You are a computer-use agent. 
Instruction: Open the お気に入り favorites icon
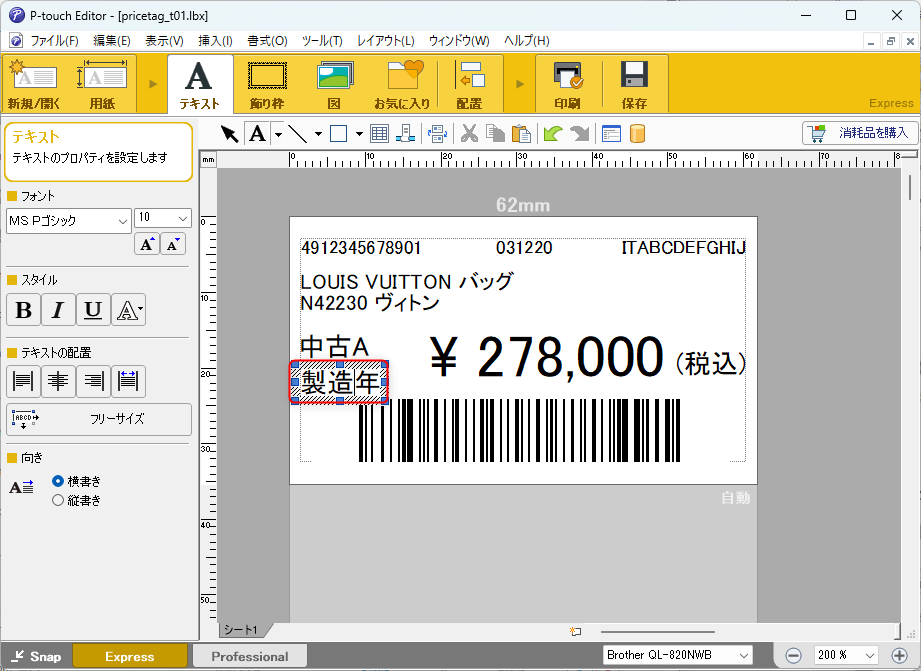403,84
